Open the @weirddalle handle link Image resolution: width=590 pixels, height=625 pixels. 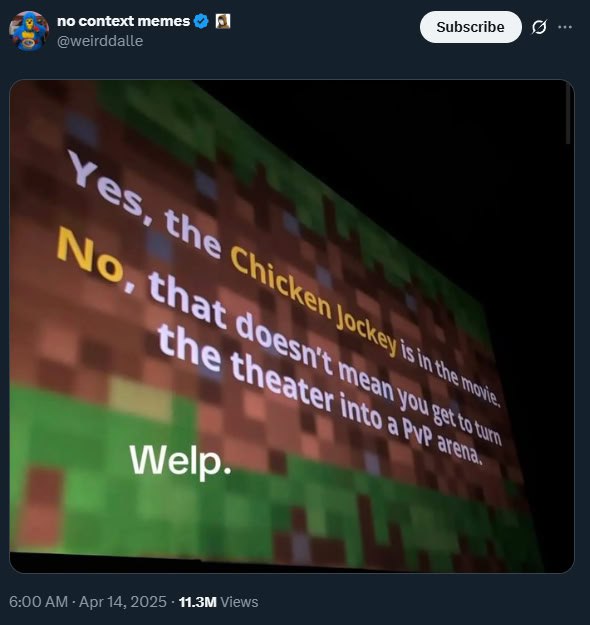pos(100,41)
